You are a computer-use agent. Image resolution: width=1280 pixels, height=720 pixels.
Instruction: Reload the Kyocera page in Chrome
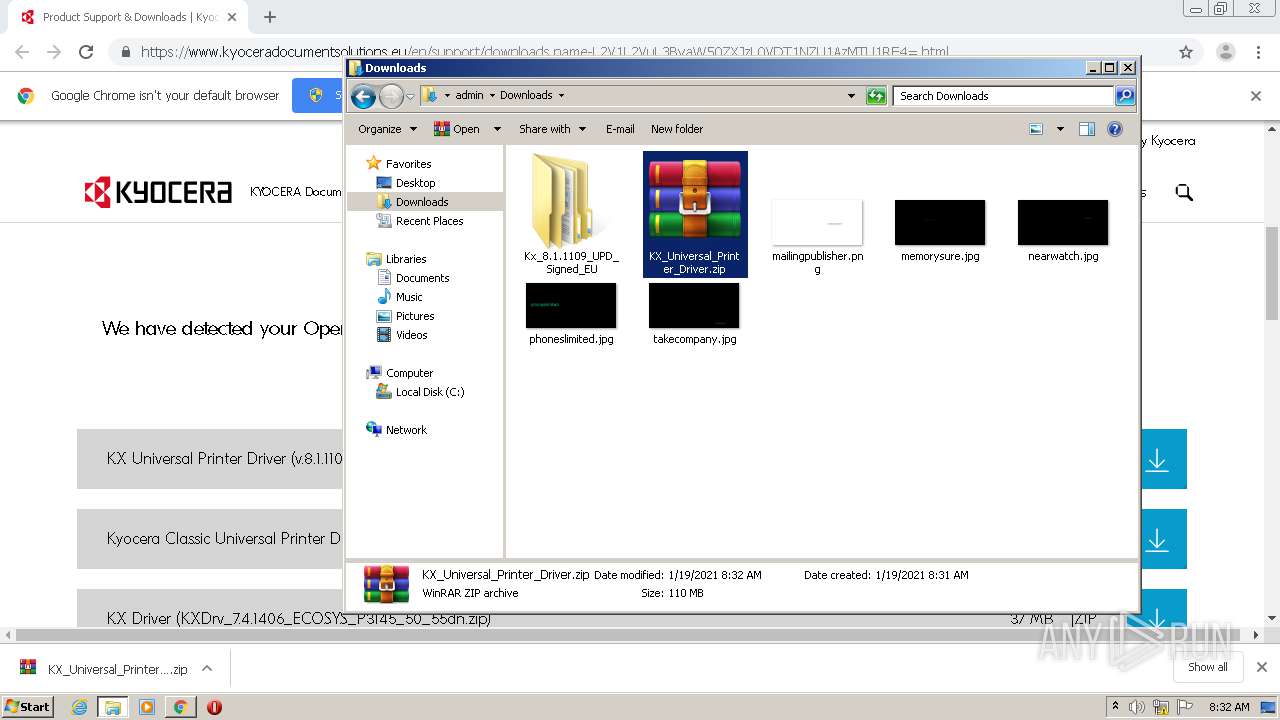point(86,52)
